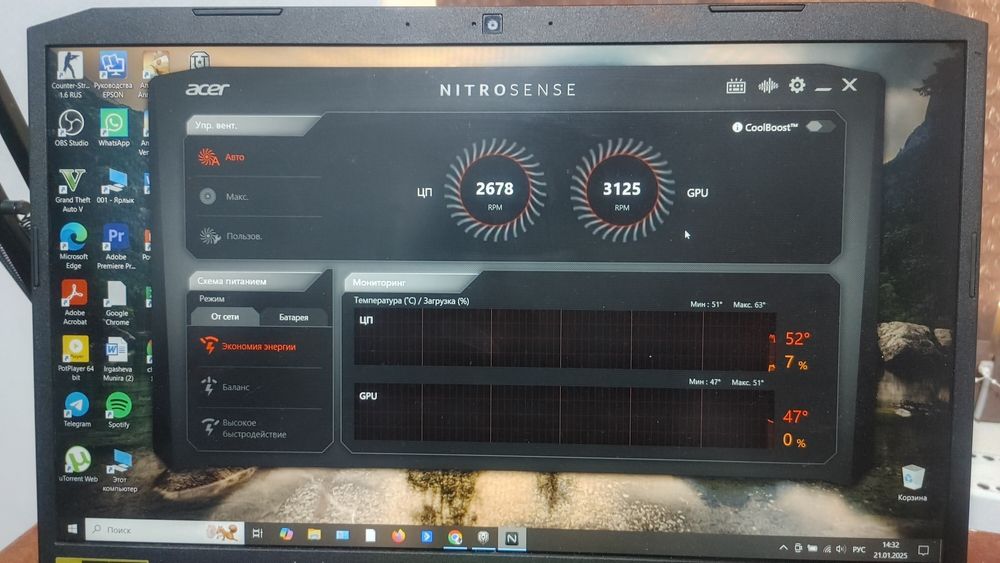
Task: Open Google Chrome desktop shortcut
Action: tap(117, 303)
